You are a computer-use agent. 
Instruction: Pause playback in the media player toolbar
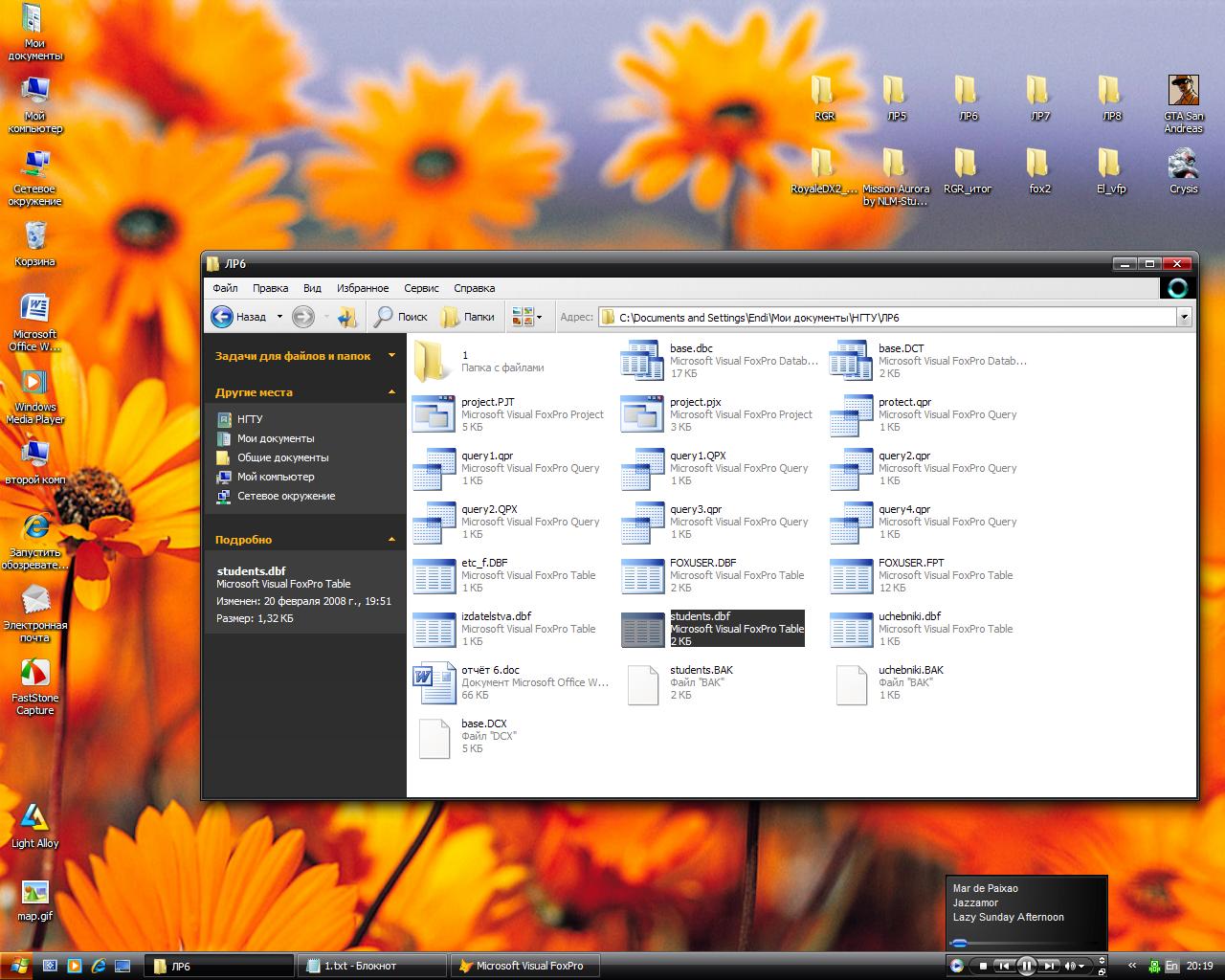click(x=1026, y=967)
